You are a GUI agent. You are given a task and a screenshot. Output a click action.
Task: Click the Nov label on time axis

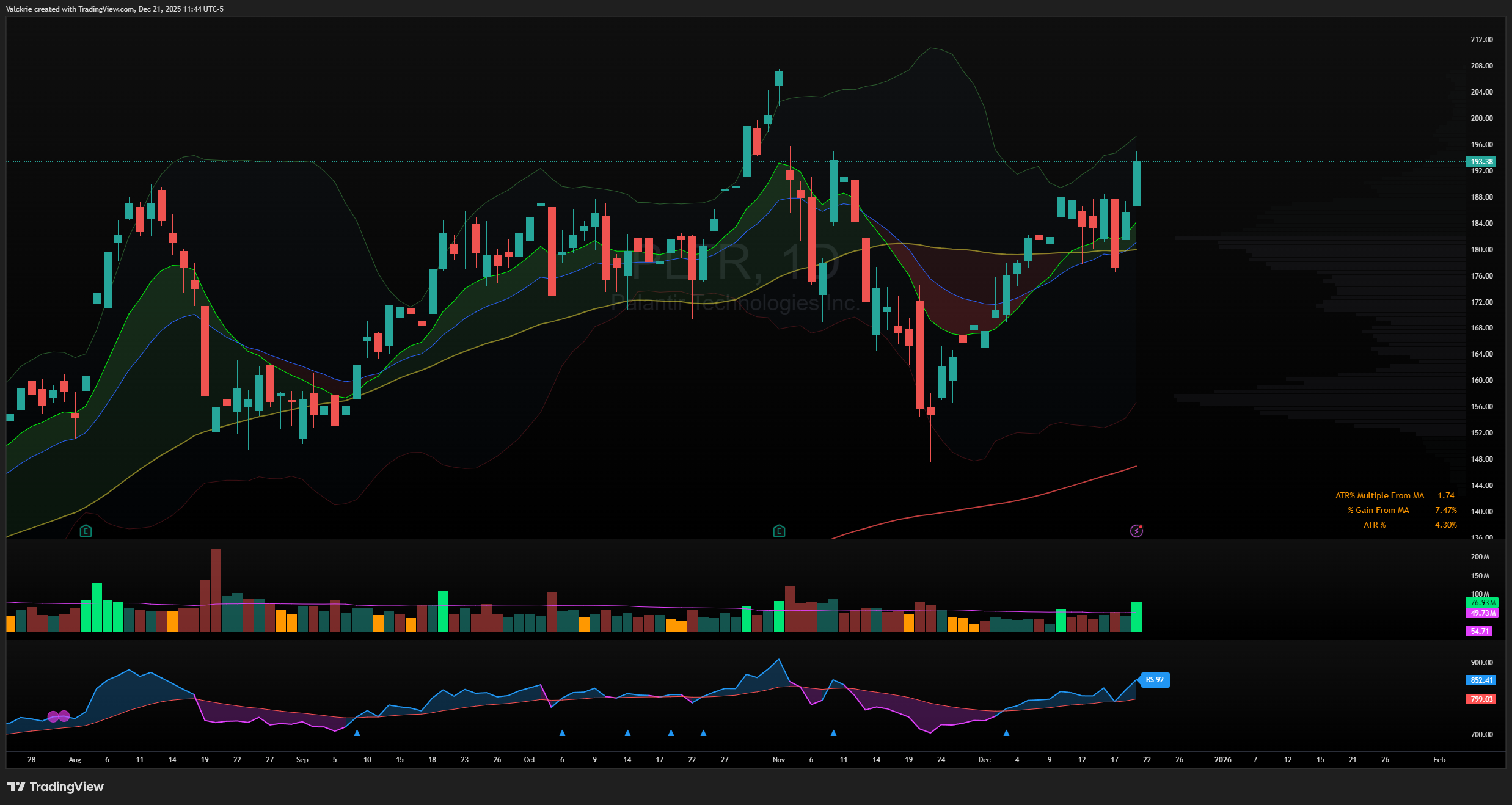[x=778, y=759]
